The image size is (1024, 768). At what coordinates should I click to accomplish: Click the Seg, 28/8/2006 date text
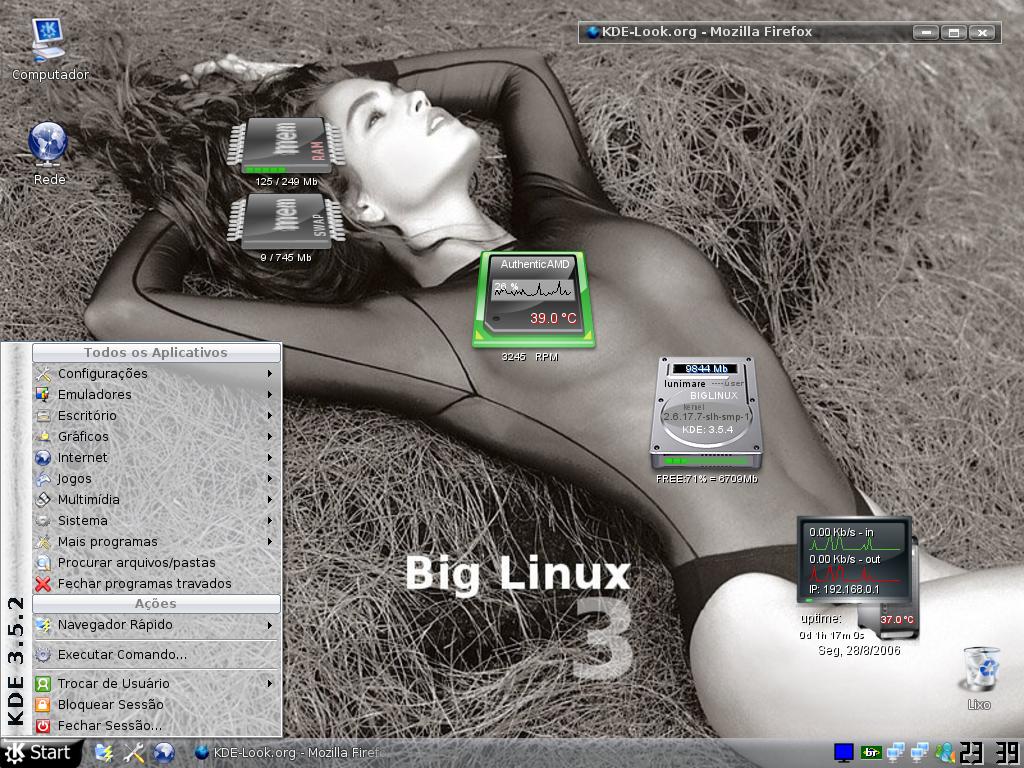[x=859, y=650]
